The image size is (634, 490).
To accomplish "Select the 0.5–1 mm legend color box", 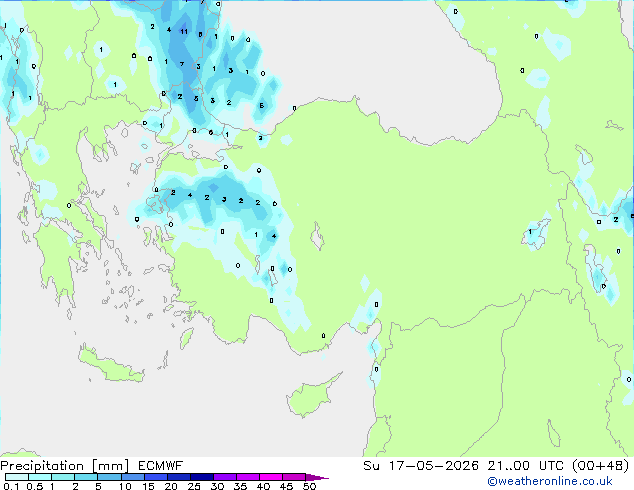I will pyautogui.click(x=40, y=477).
